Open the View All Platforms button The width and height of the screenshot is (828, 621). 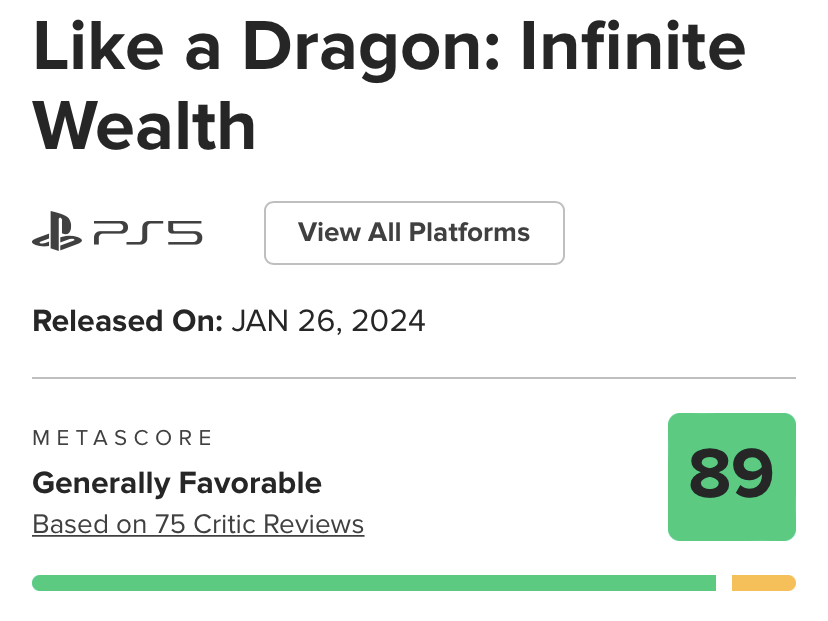point(414,233)
